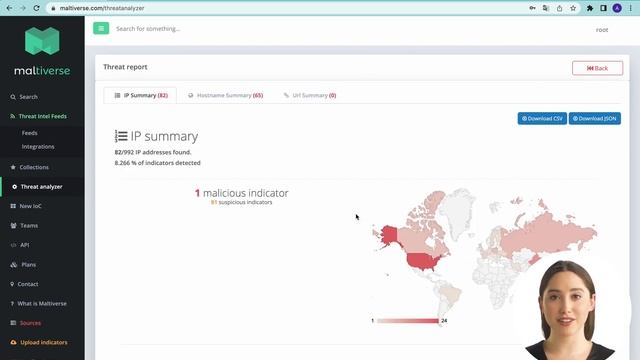Viewport: 640px width, 360px height.
Task: Click the share icon in address bar
Action: coord(559,8)
